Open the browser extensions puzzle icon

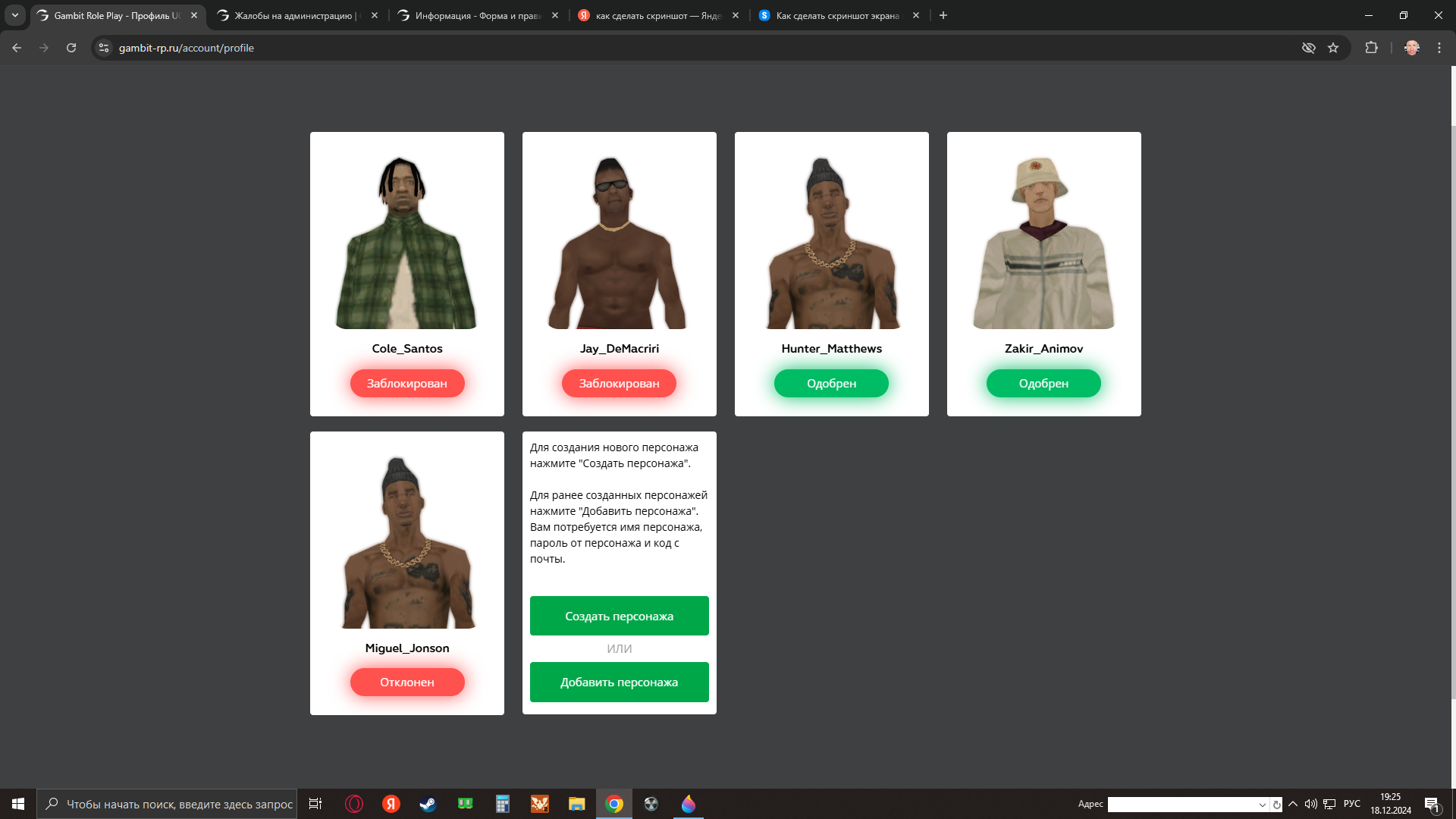point(1371,48)
